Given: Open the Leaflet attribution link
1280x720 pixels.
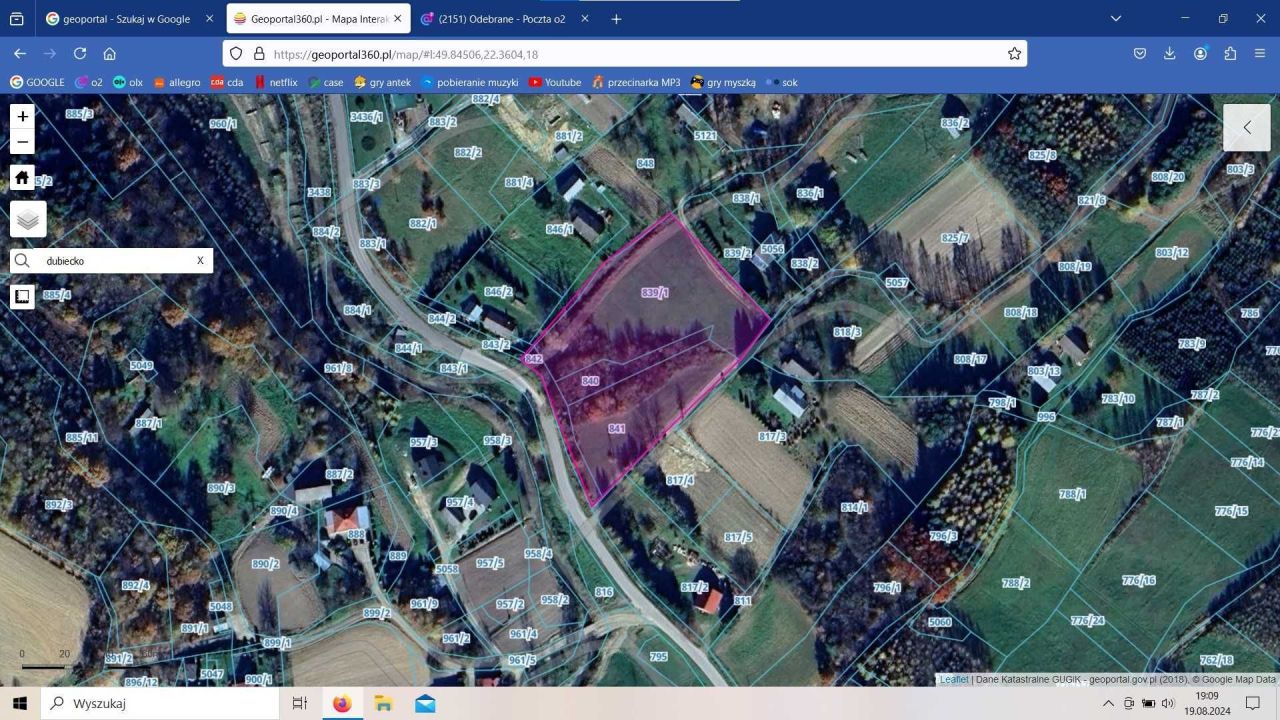Looking at the screenshot, I should click(953, 679).
